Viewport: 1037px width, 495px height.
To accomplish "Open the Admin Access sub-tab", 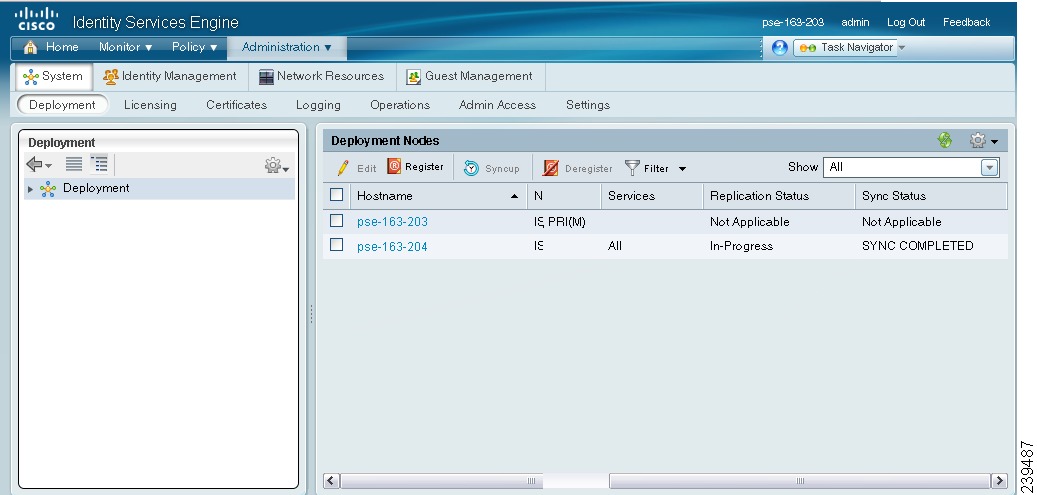I will [x=497, y=105].
